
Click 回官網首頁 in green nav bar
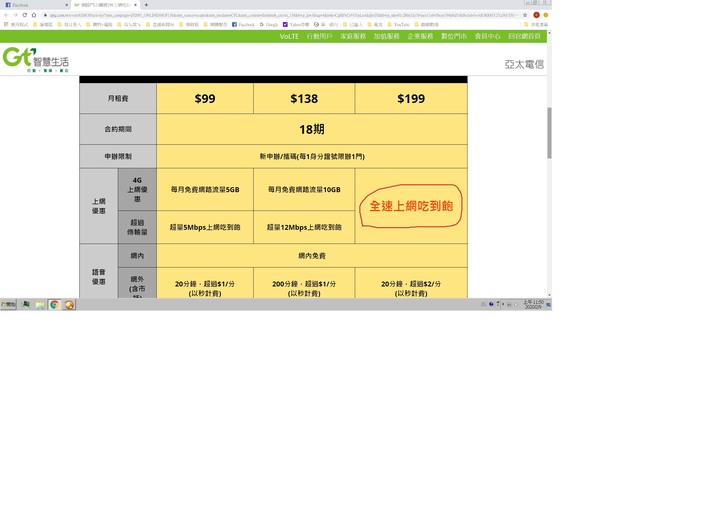524,36
